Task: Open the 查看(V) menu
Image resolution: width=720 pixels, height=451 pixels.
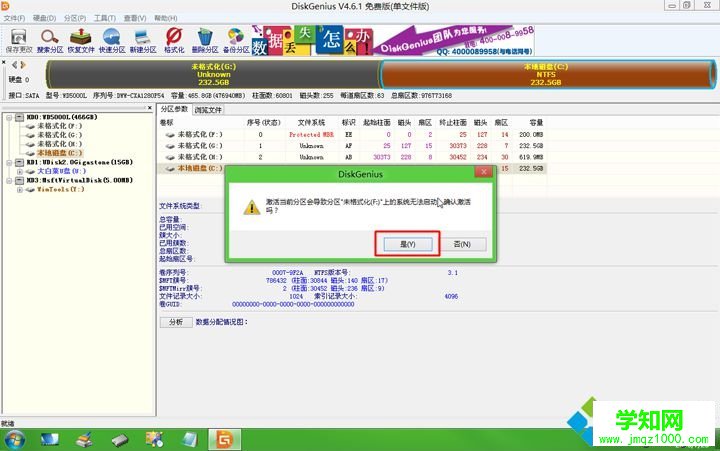Action: pyautogui.click(x=135, y=18)
